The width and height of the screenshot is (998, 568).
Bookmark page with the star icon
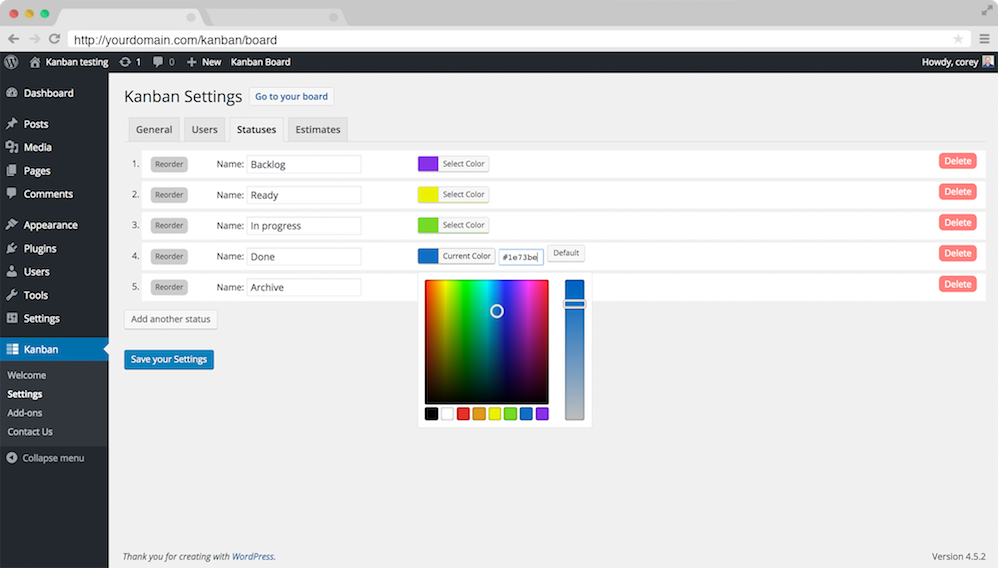pyautogui.click(x=958, y=39)
